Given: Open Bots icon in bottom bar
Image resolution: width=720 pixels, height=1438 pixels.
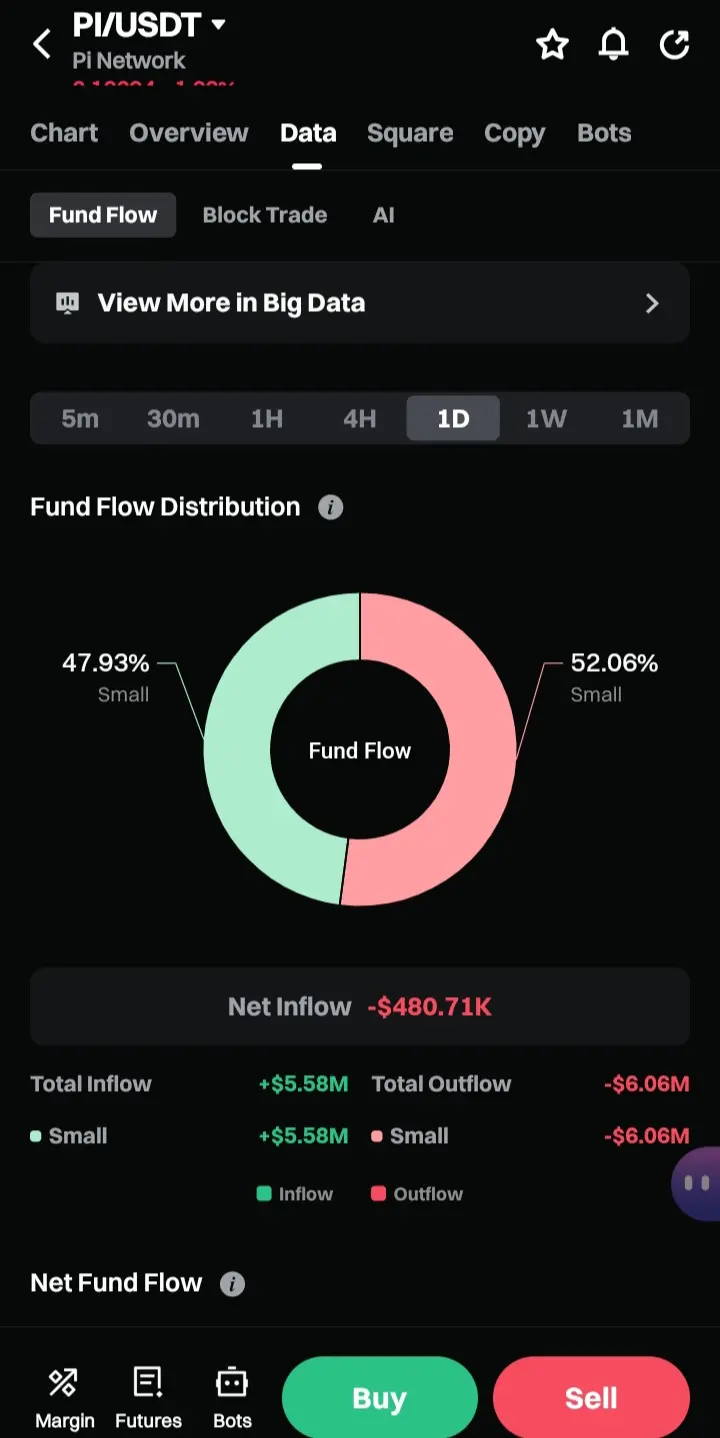Looking at the screenshot, I should tap(232, 1397).
